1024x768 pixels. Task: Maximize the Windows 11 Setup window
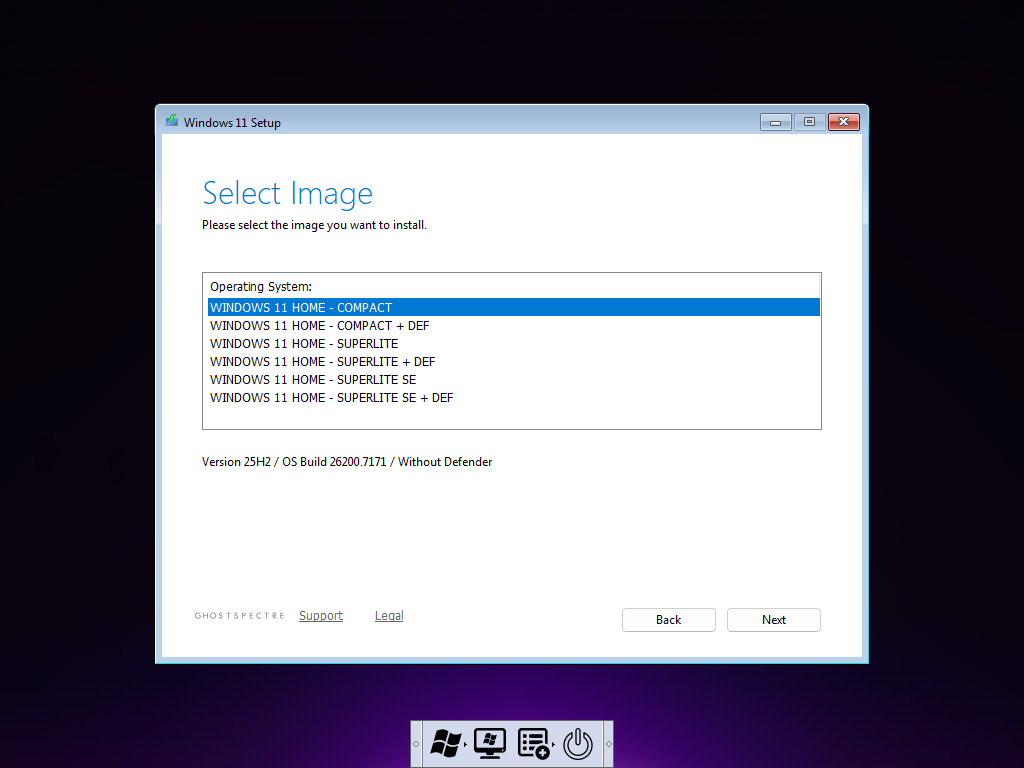click(810, 122)
